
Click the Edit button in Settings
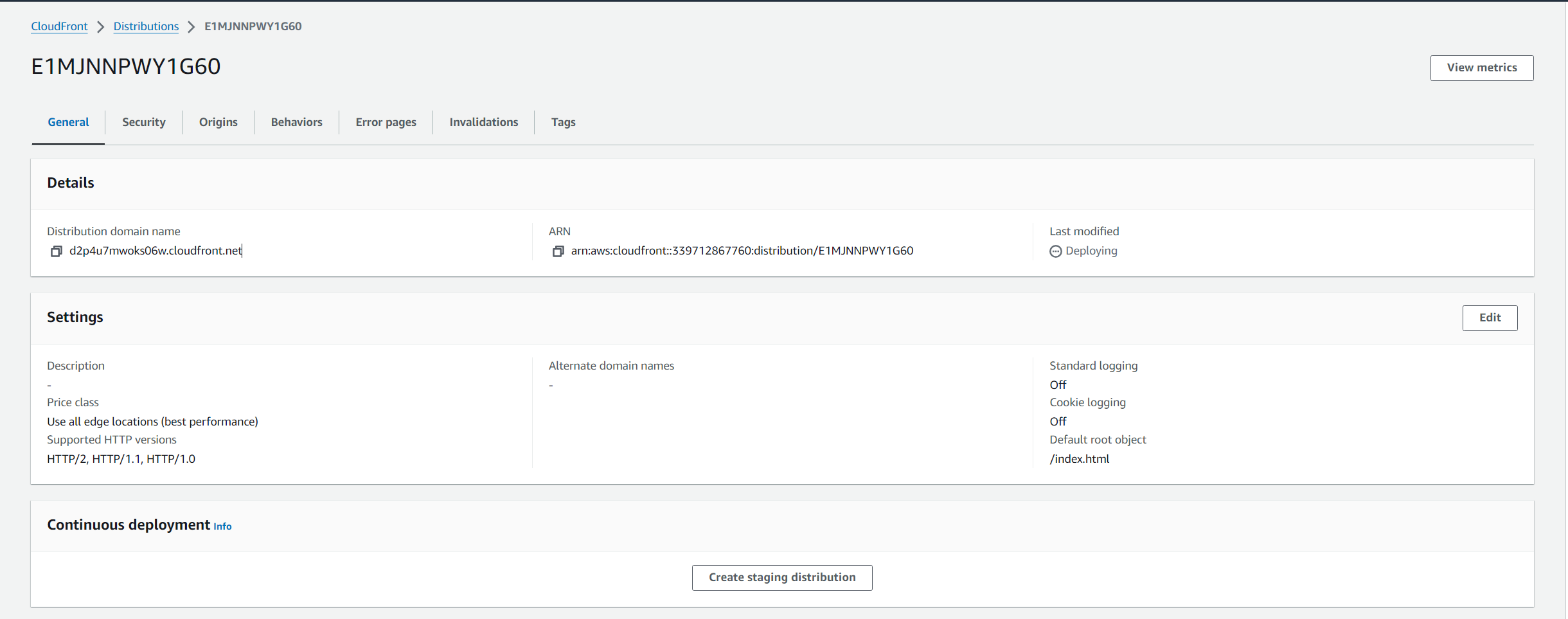tap(1490, 318)
